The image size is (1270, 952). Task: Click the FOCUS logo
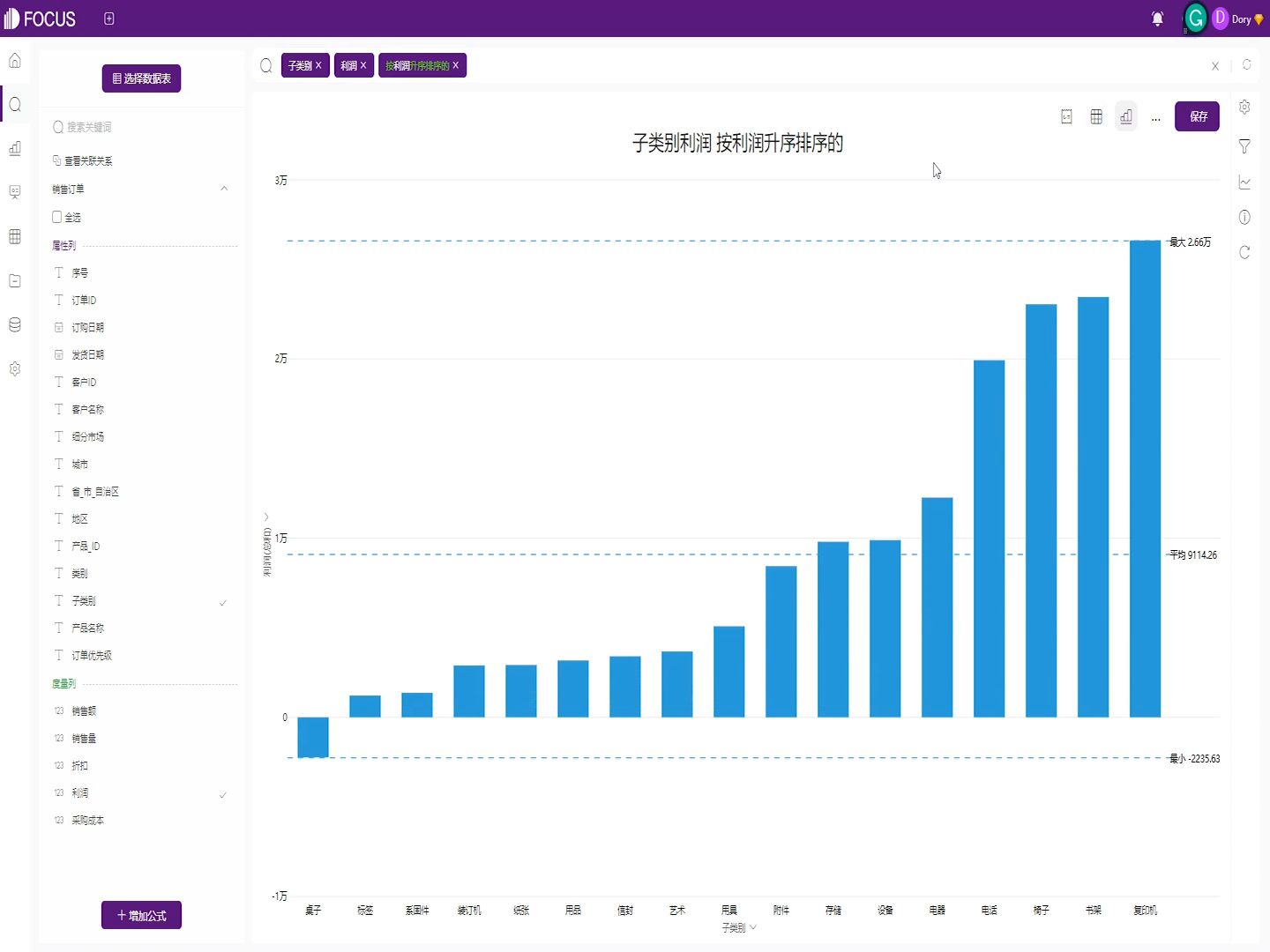coord(41,19)
